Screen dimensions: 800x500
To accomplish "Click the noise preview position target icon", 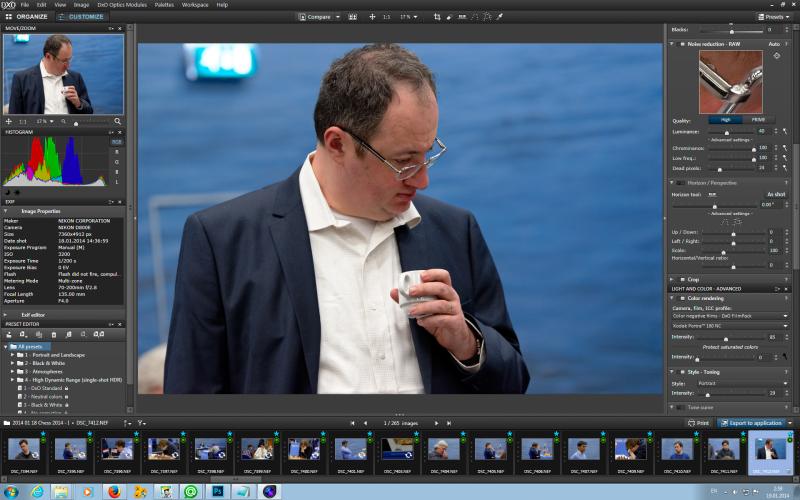I will pyautogui.click(x=777, y=56).
